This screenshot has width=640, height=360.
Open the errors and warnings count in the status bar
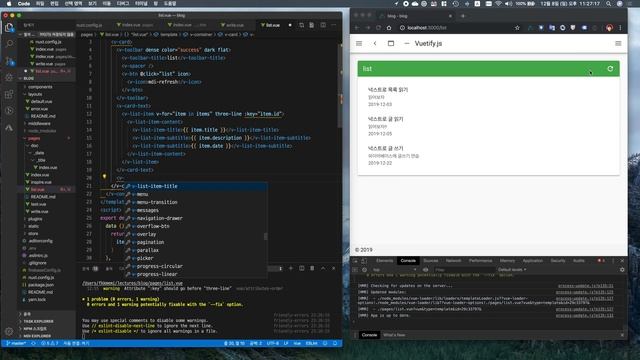pyautogui.click(x=50, y=343)
